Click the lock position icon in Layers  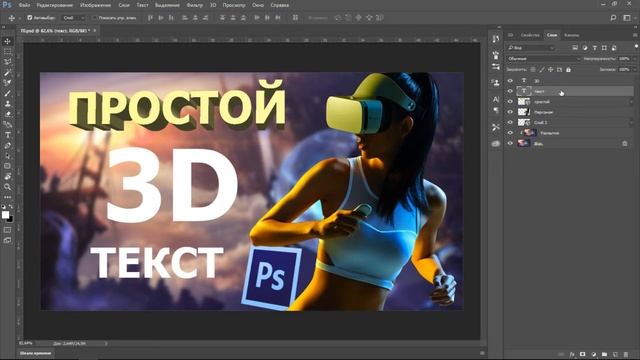551,70
